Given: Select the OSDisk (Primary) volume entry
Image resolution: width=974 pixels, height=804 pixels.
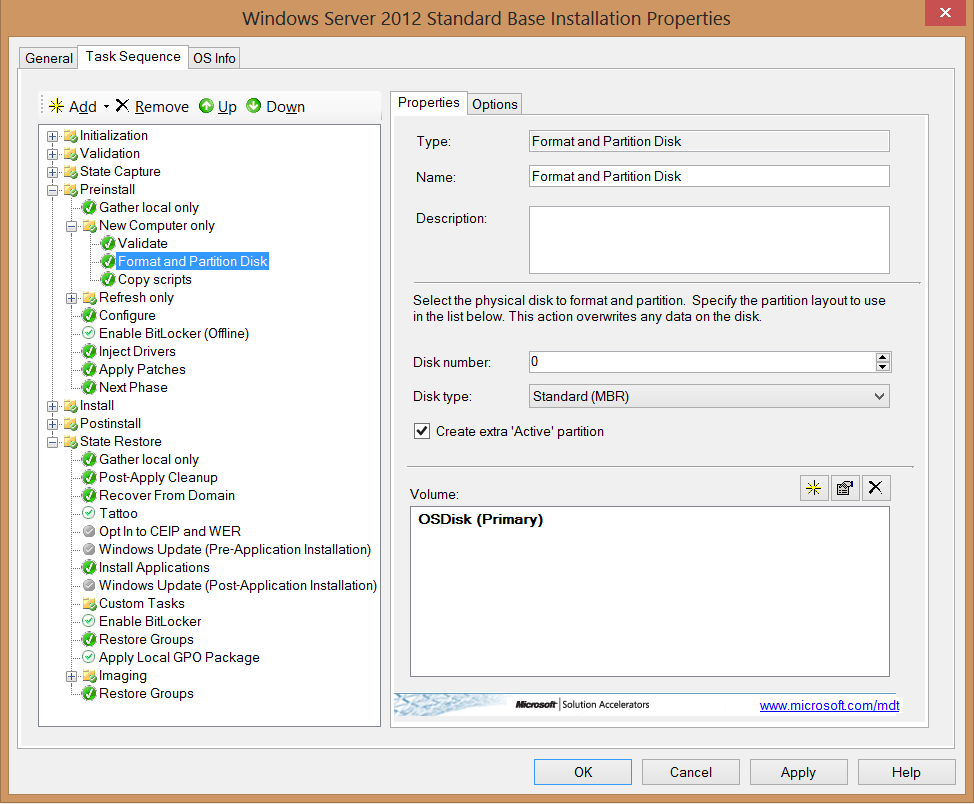Looking at the screenshot, I should click(x=481, y=519).
